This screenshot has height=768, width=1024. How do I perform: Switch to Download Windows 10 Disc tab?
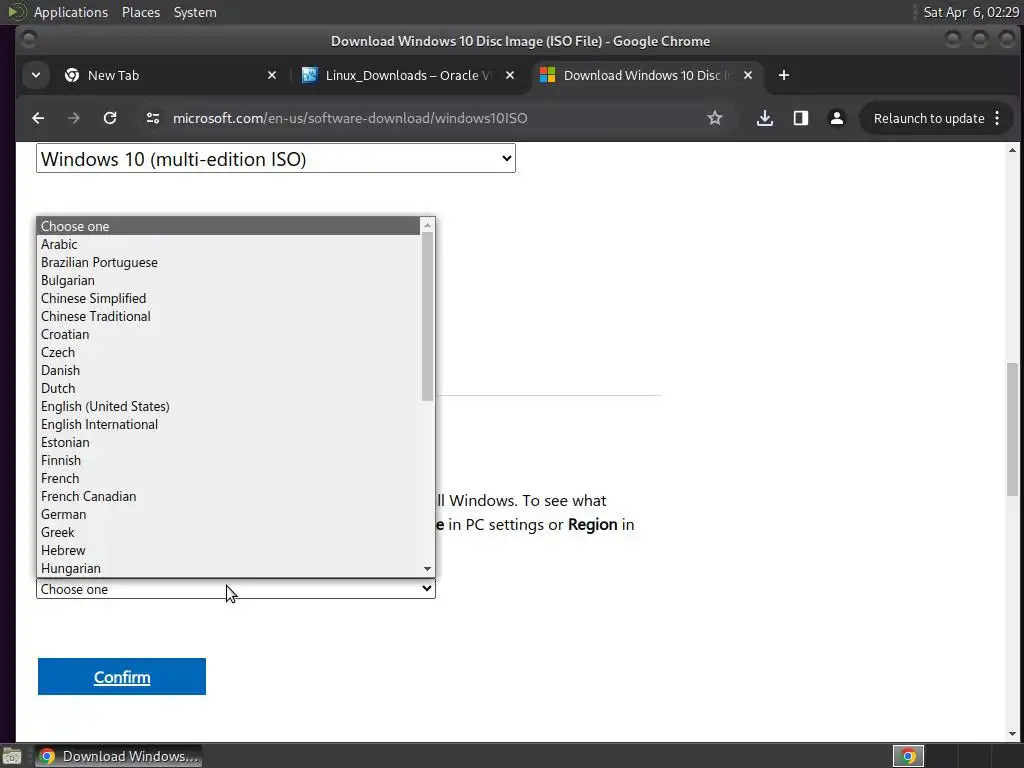[647, 75]
